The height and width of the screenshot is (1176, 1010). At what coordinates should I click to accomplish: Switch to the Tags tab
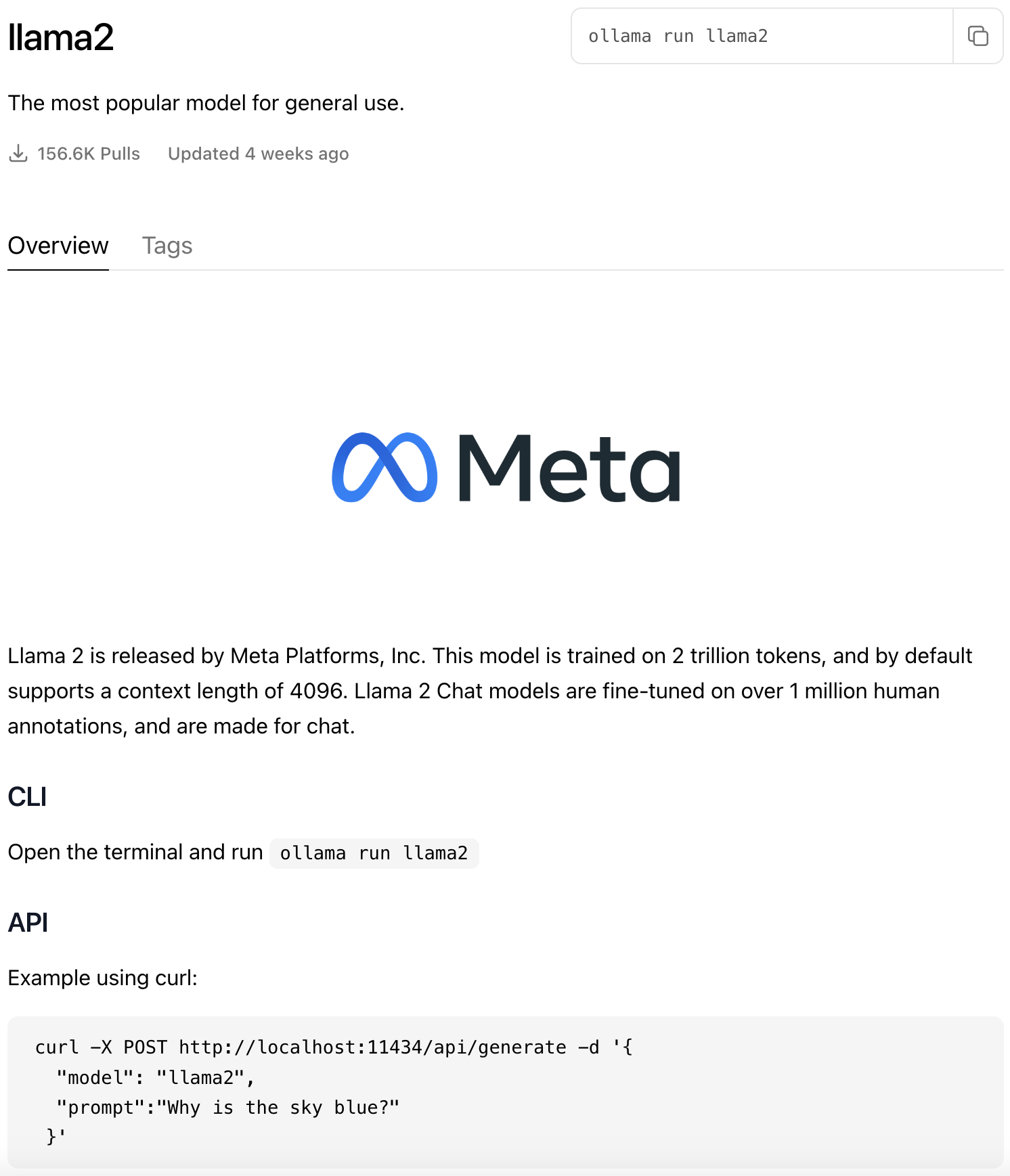[x=167, y=246]
